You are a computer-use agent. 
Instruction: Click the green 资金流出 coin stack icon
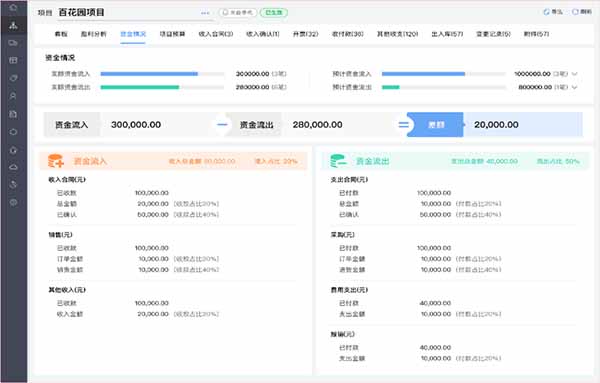pyautogui.click(x=338, y=161)
